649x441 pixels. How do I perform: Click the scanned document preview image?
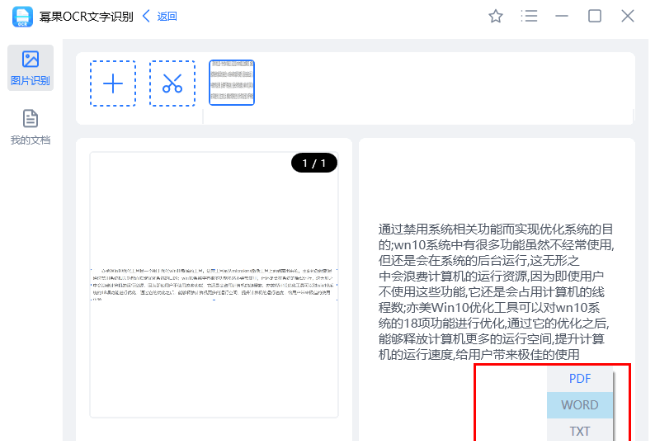tap(214, 285)
